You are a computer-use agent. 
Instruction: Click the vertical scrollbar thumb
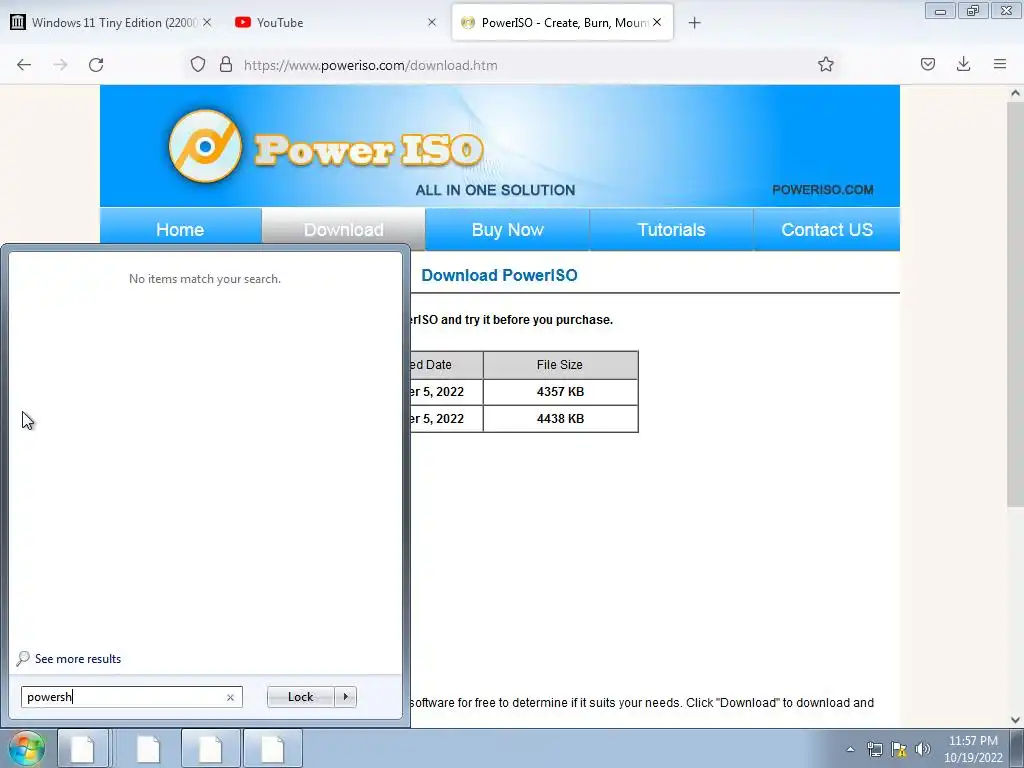coord(1015,304)
